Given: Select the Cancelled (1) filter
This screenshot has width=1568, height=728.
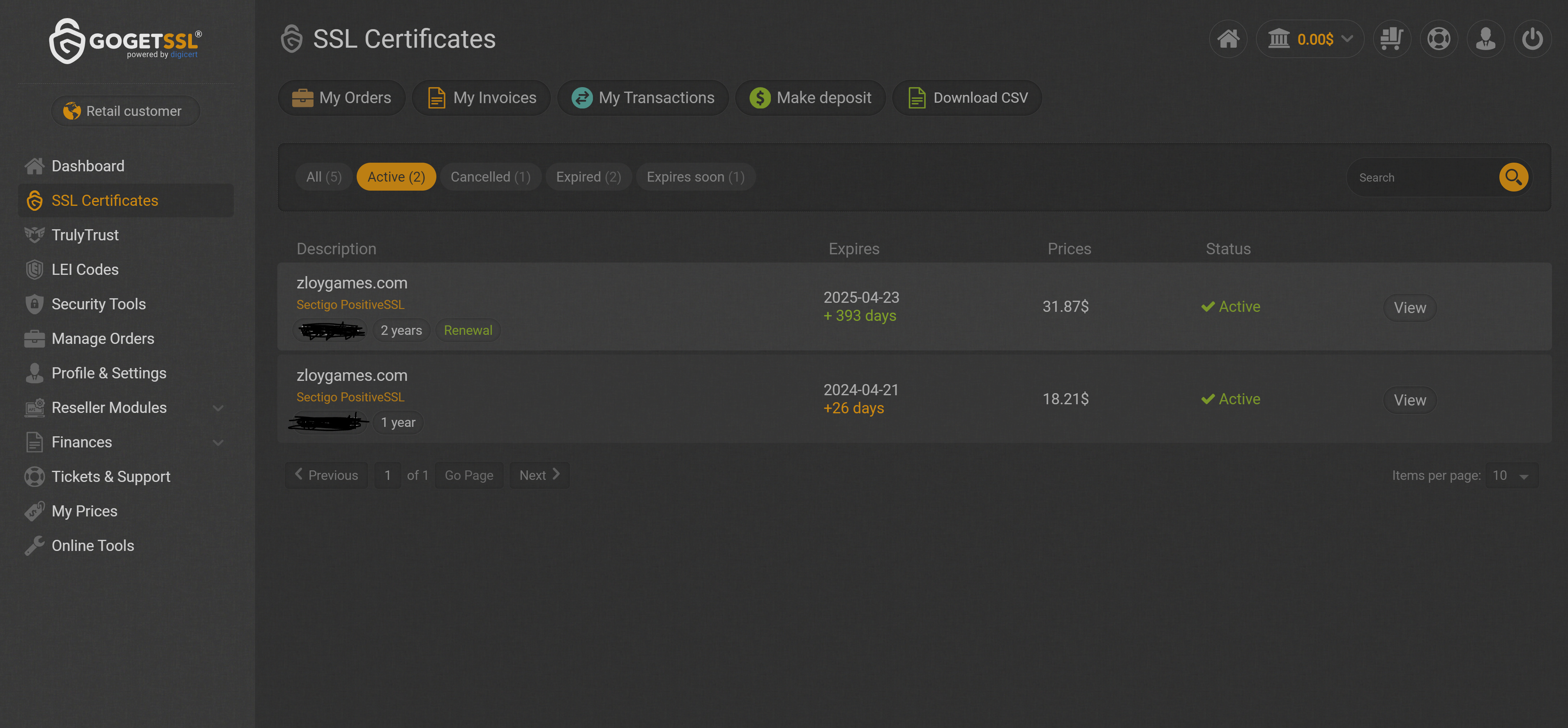Looking at the screenshot, I should 490,177.
